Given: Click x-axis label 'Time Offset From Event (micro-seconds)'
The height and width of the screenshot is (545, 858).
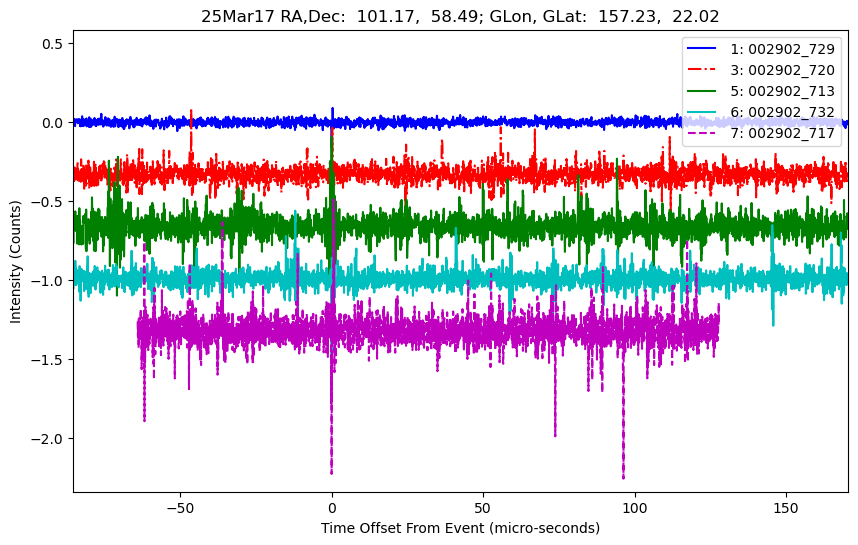Looking at the screenshot, I should click(x=460, y=529).
